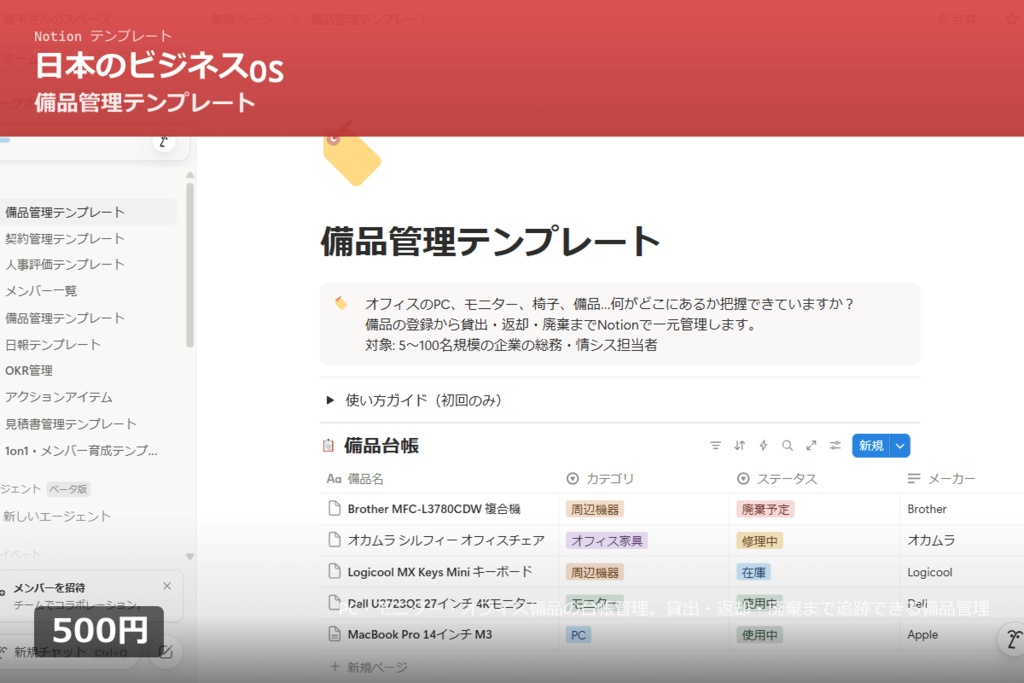Open the search icon in the 備品台帳 toolbar
This screenshot has height=683, width=1024.
tap(787, 445)
